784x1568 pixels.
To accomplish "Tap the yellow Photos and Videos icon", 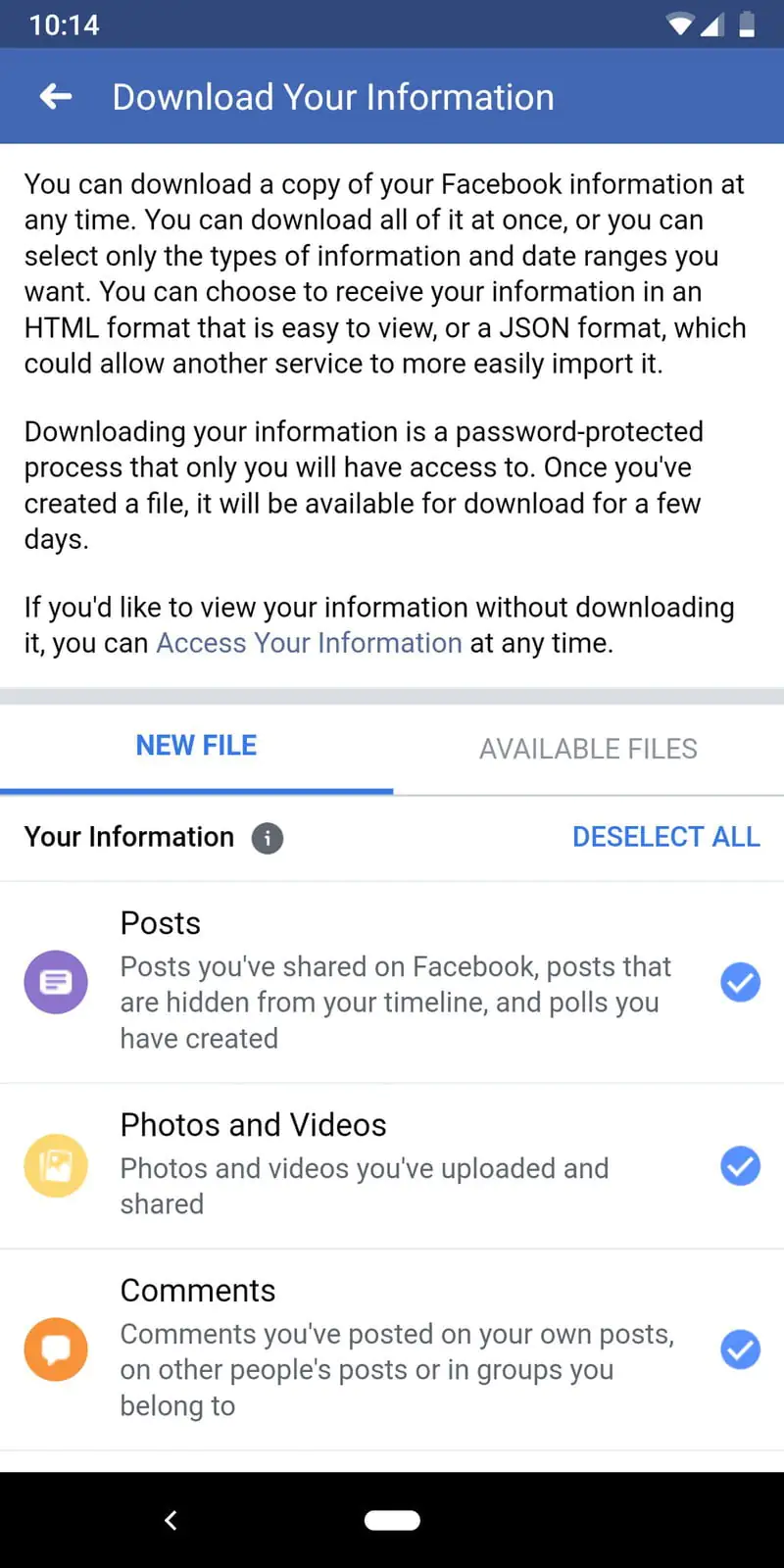I will click(56, 1165).
